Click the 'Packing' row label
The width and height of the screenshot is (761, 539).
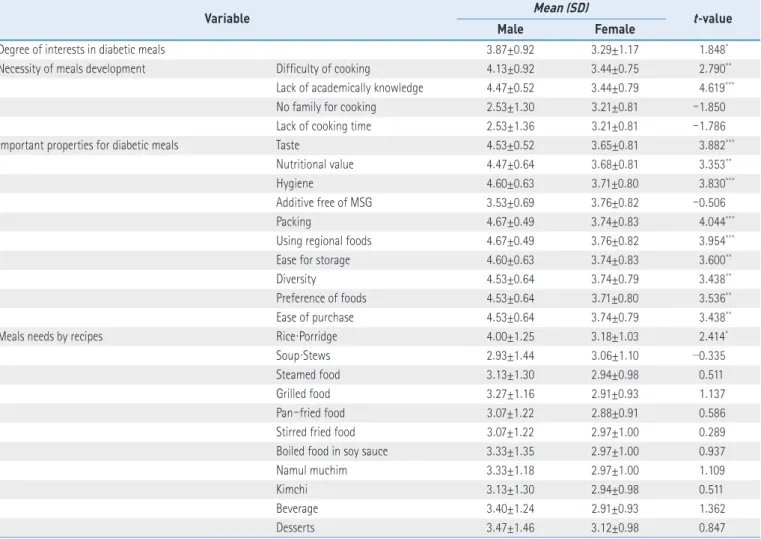click(x=294, y=222)
